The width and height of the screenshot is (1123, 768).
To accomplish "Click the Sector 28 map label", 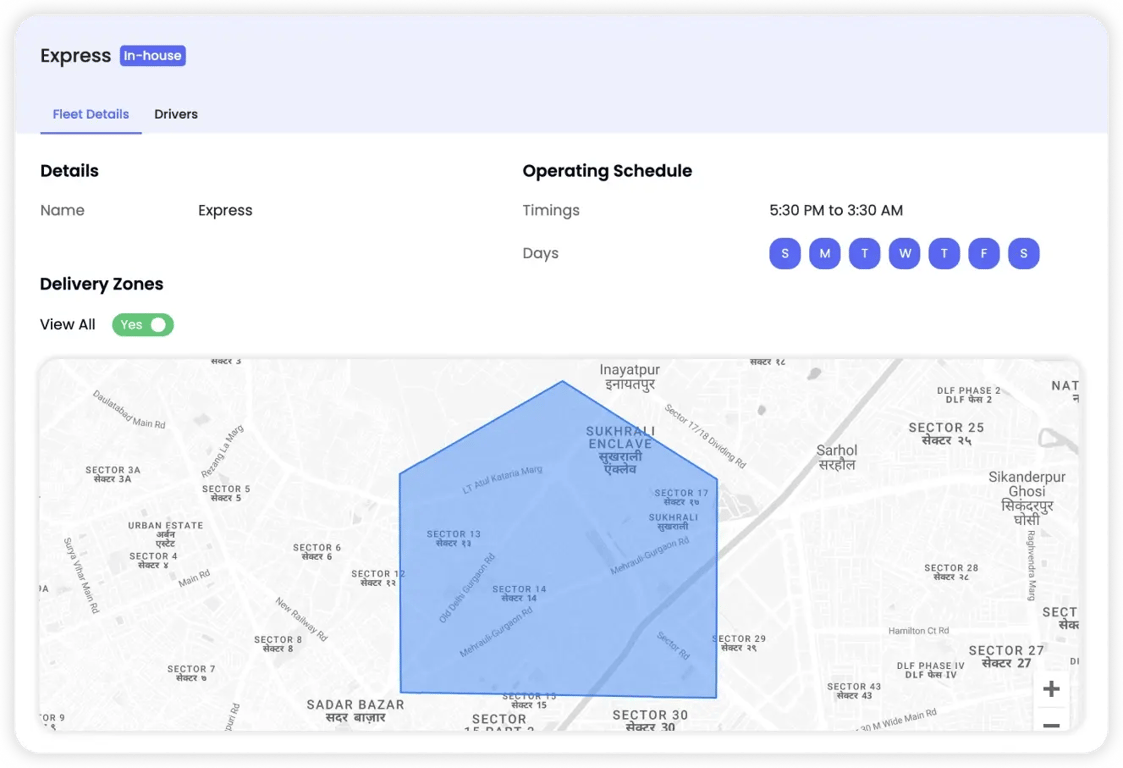I will (x=951, y=572).
